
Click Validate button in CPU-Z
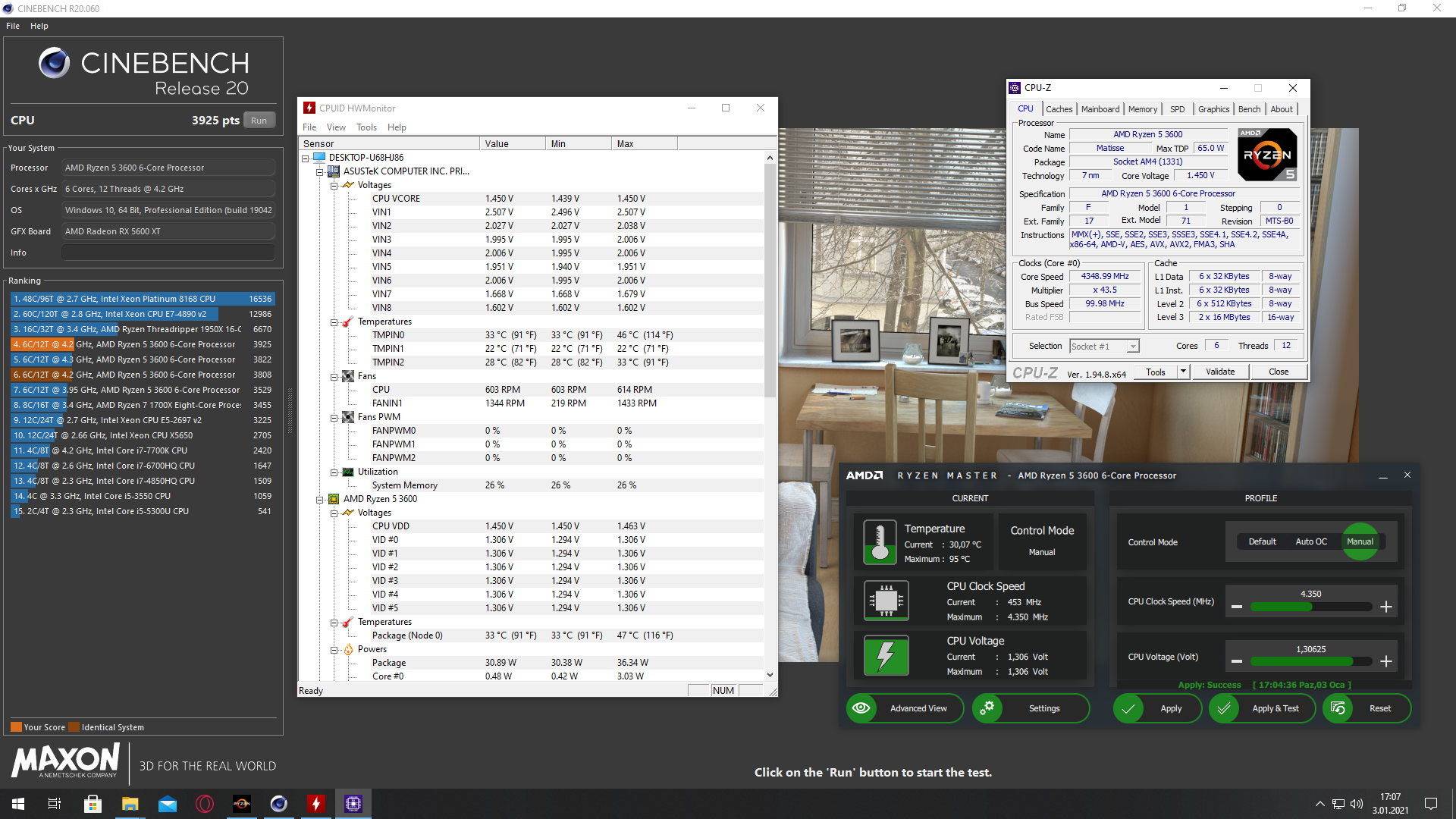coord(1220,372)
